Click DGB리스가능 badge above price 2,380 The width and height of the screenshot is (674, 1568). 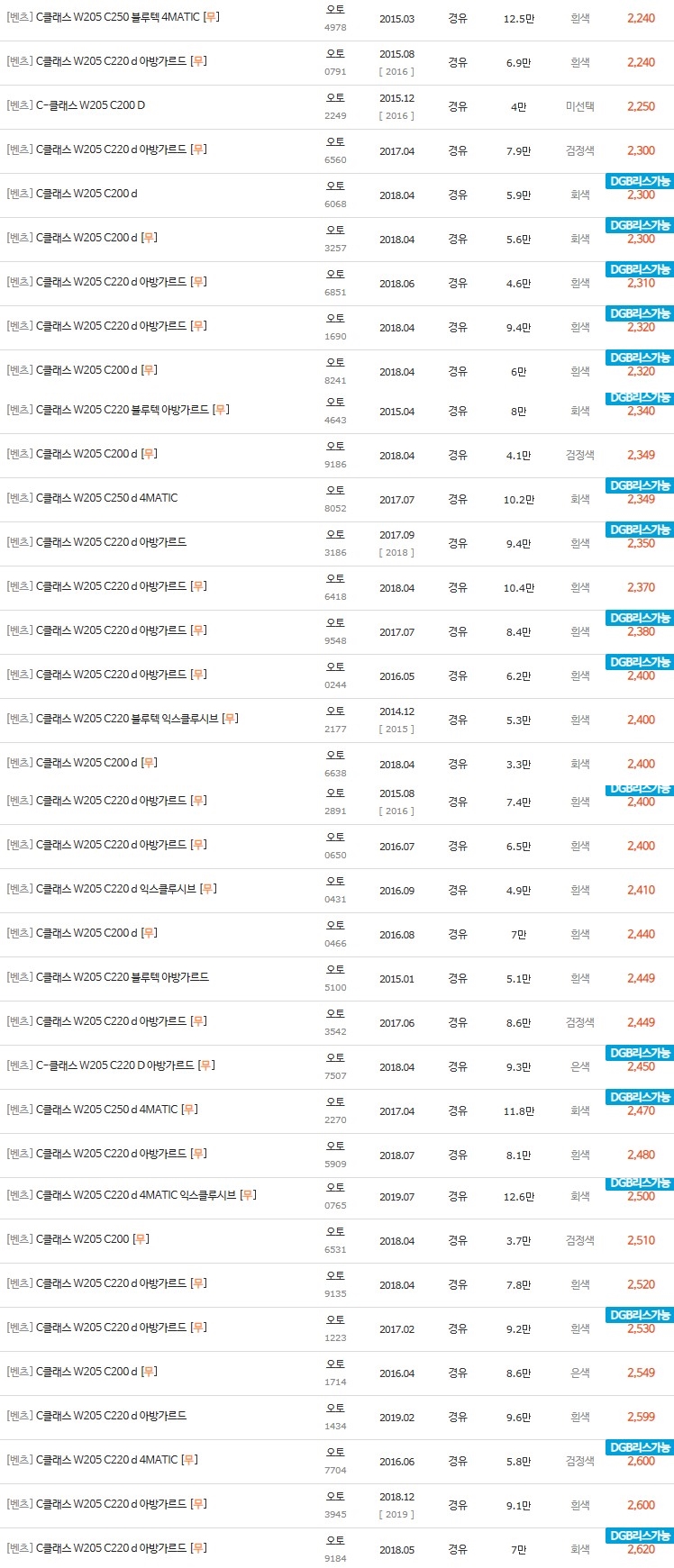(640, 618)
